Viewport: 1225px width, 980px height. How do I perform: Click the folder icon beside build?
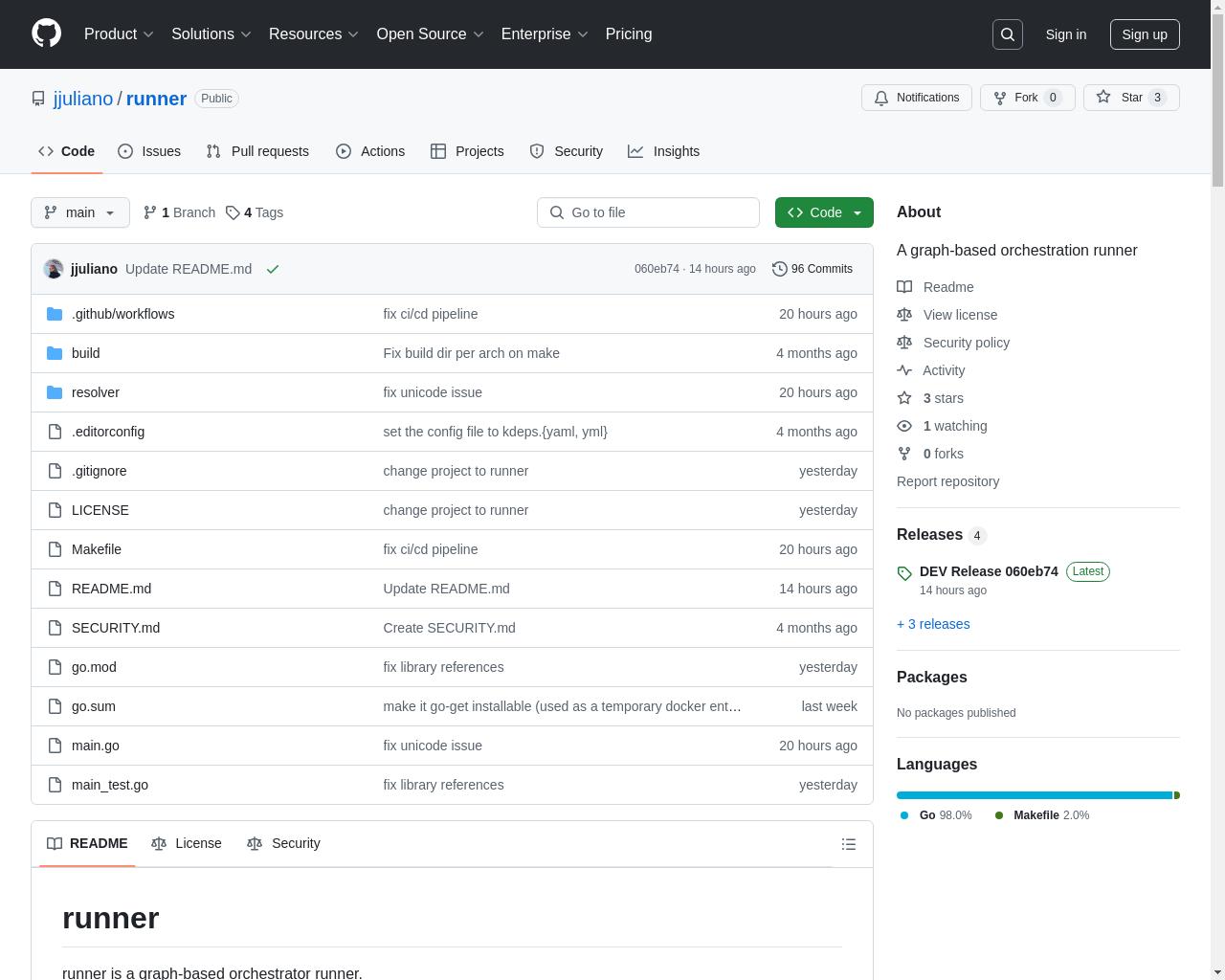pos(55,353)
